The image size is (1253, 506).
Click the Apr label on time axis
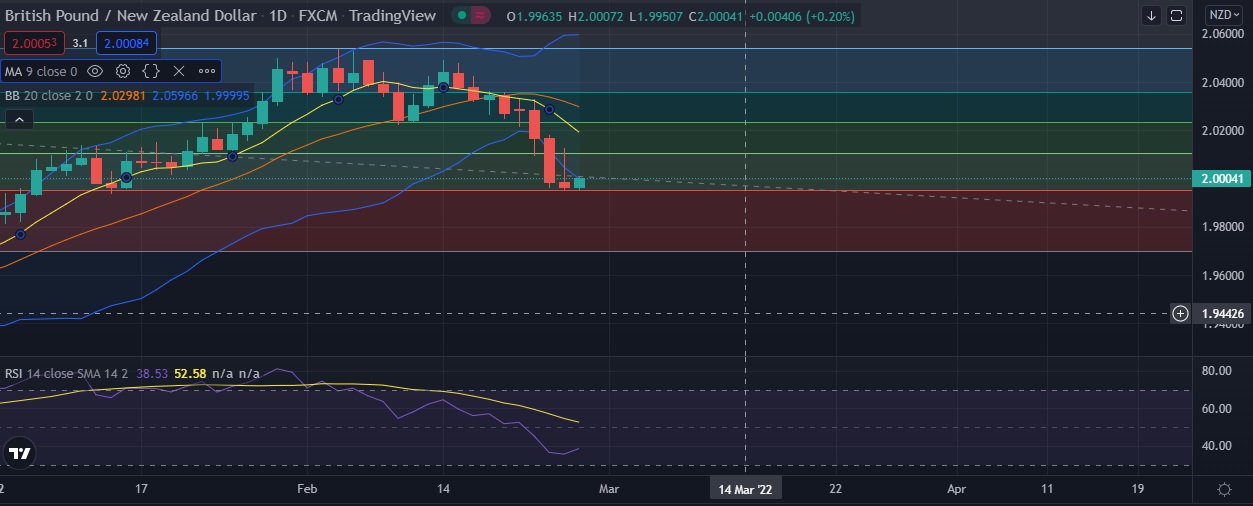pyautogui.click(x=956, y=489)
